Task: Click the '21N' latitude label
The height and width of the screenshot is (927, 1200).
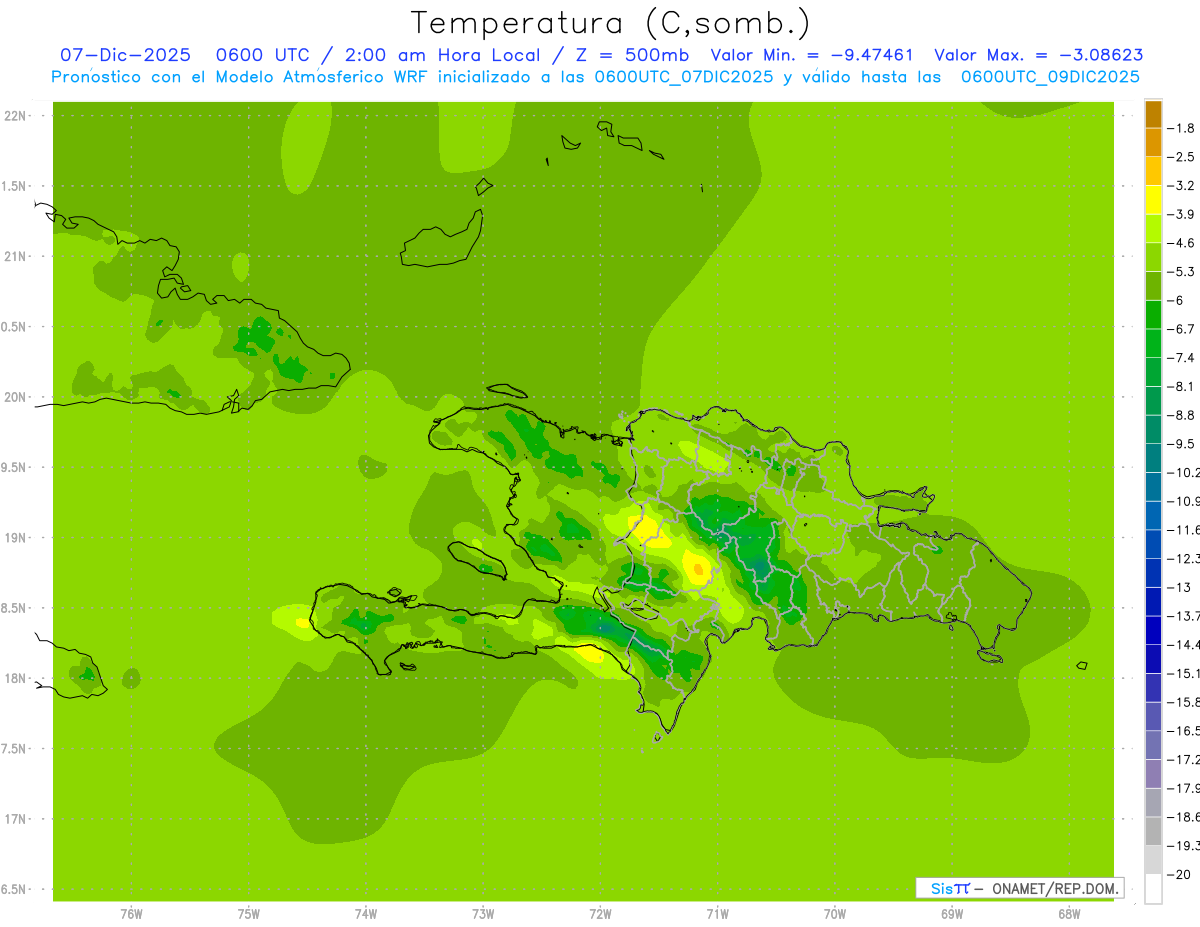Action: tap(15, 256)
